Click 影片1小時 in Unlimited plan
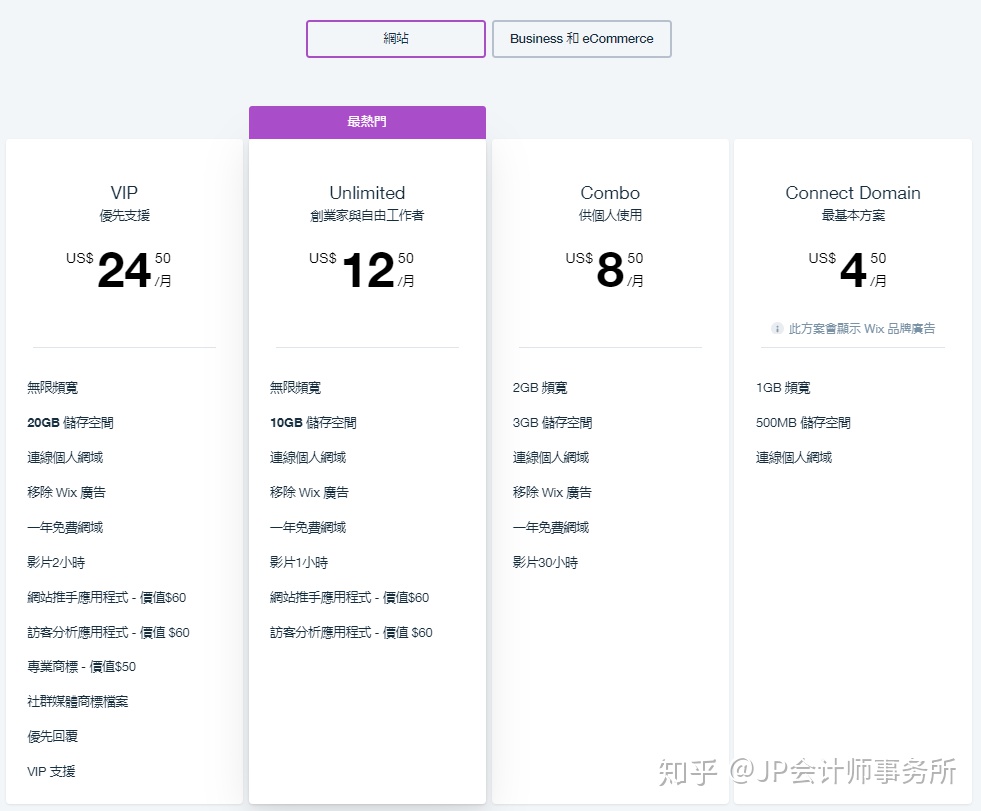The height and width of the screenshot is (811, 981). click(298, 563)
